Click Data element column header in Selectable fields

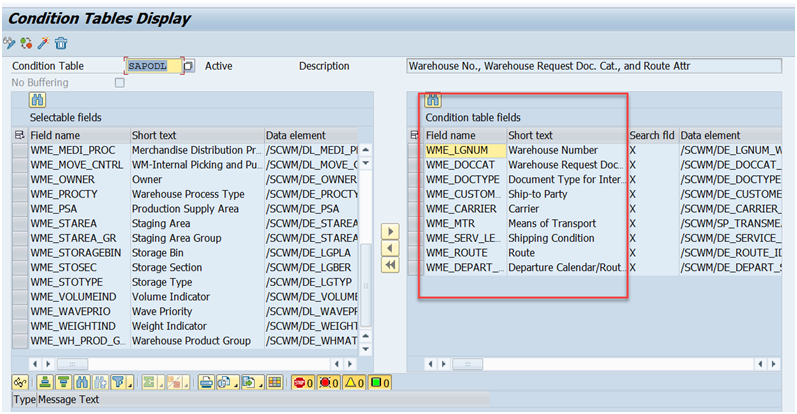[311, 135]
